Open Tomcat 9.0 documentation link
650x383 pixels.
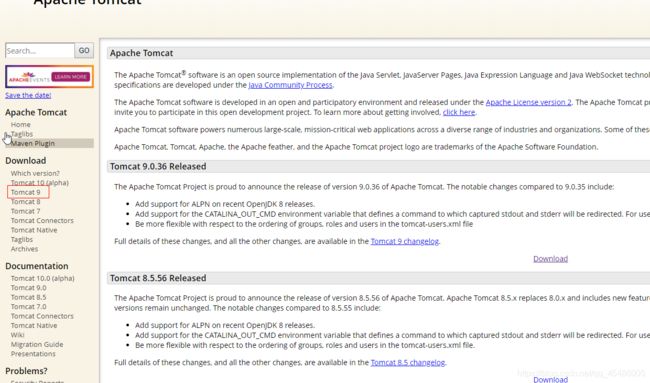tap(29, 288)
